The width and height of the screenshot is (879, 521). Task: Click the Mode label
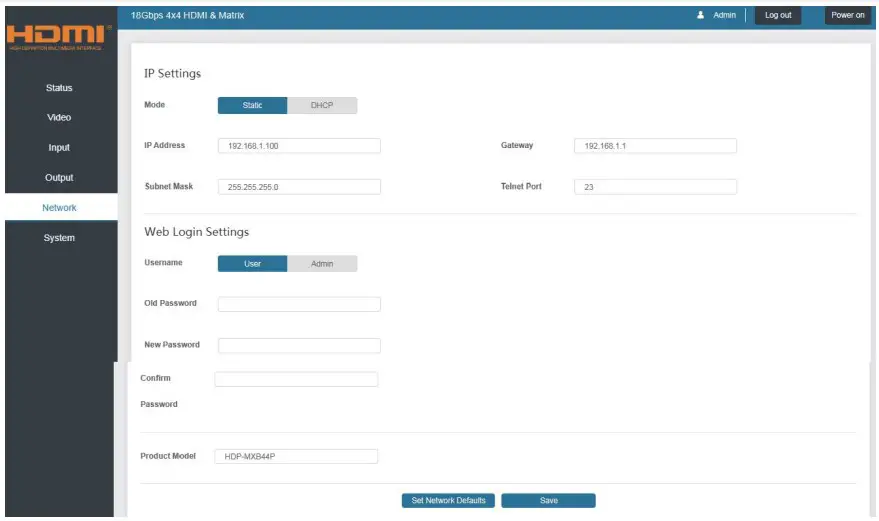click(x=155, y=105)
